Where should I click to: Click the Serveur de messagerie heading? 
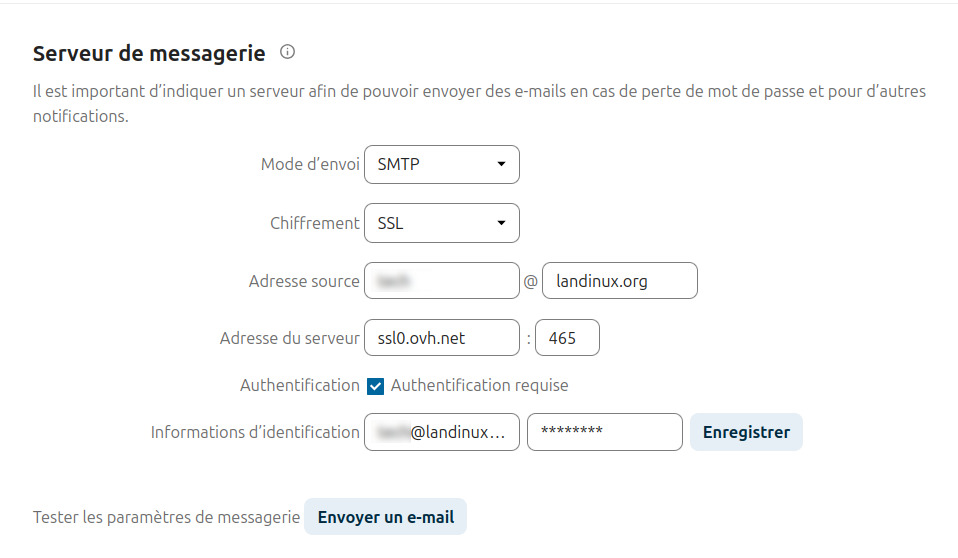click(149, 53)
